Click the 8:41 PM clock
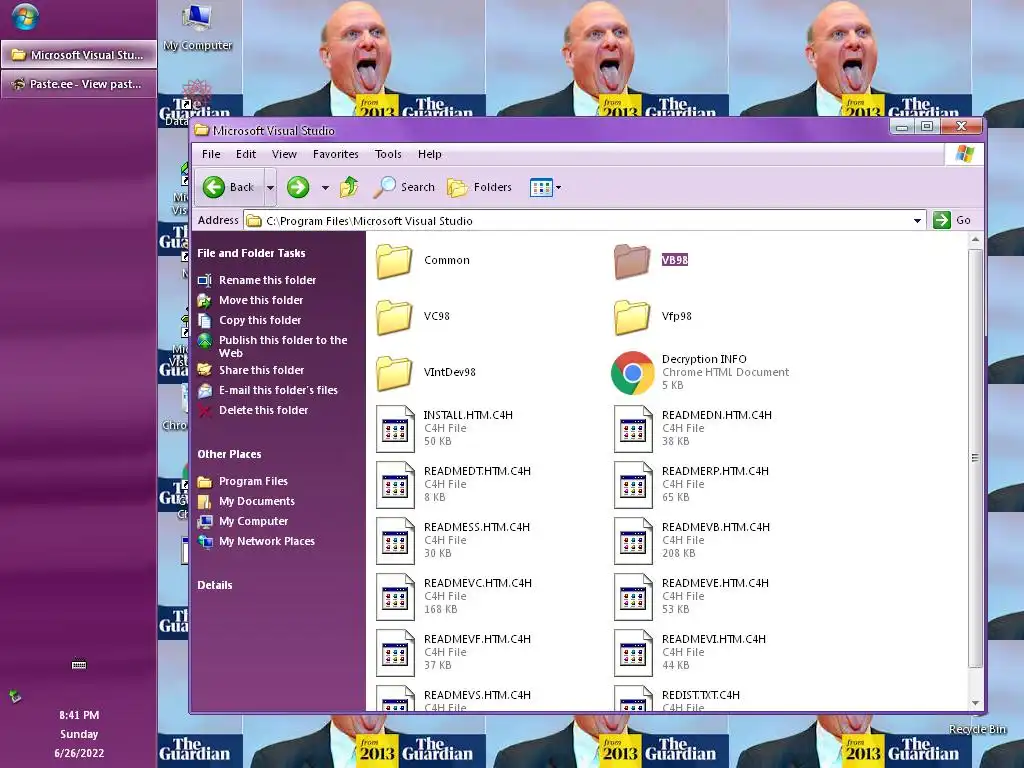This screenshot has width=1024, height=768. point(79,715)
